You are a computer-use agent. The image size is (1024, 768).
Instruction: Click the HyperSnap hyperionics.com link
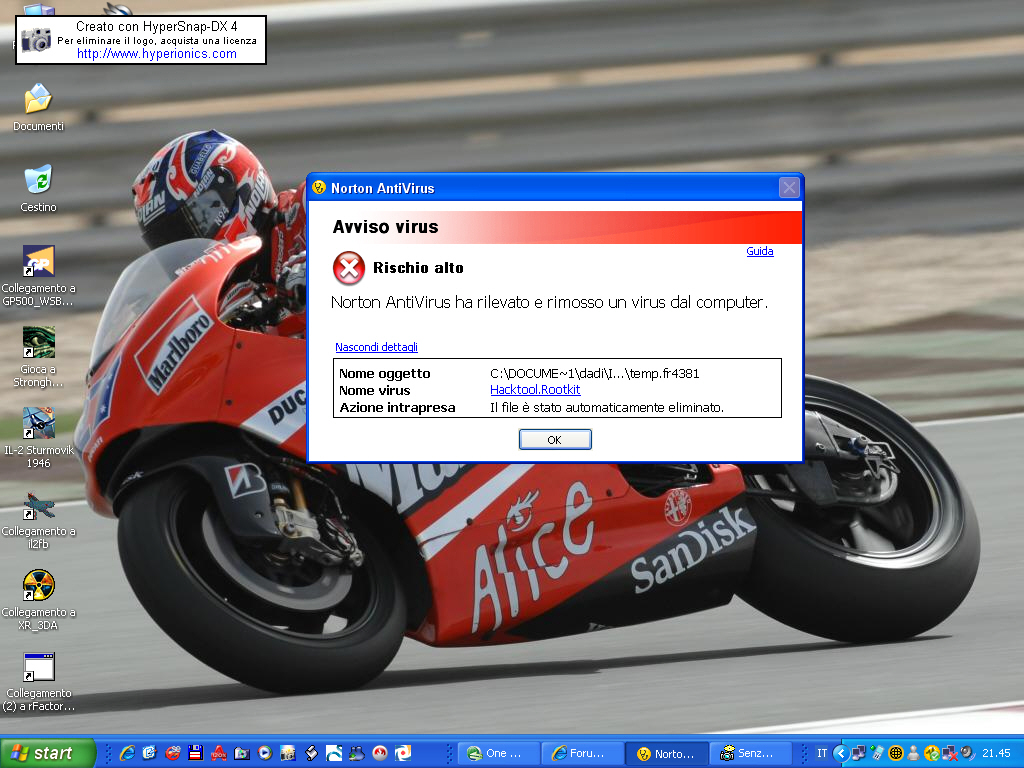click(x=157, y=54)
